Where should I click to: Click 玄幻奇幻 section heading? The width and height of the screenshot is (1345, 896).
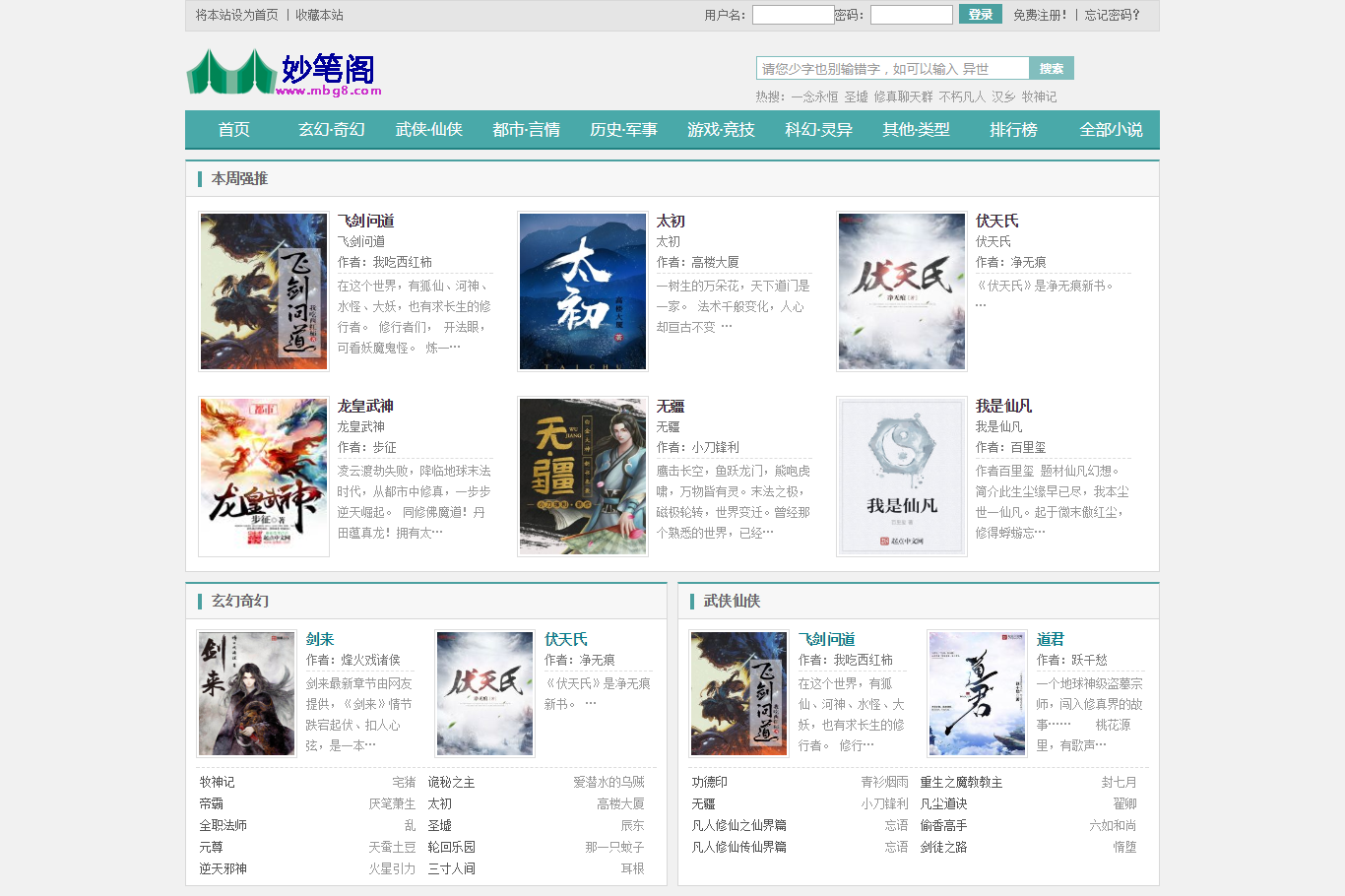pyautogui.click(x=240, y=601)
